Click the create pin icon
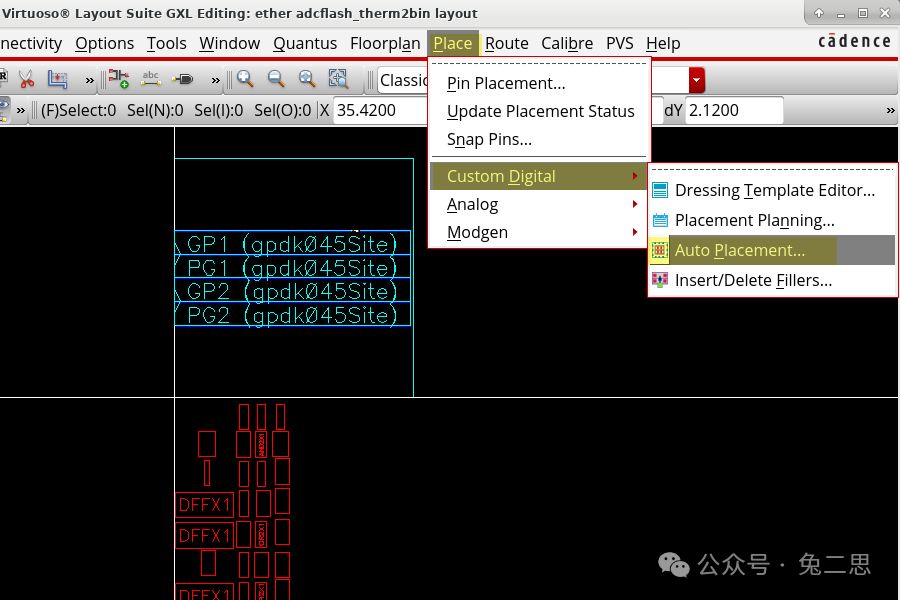Image resolution: width=900 pixels, height=600 pixels. 183,79
